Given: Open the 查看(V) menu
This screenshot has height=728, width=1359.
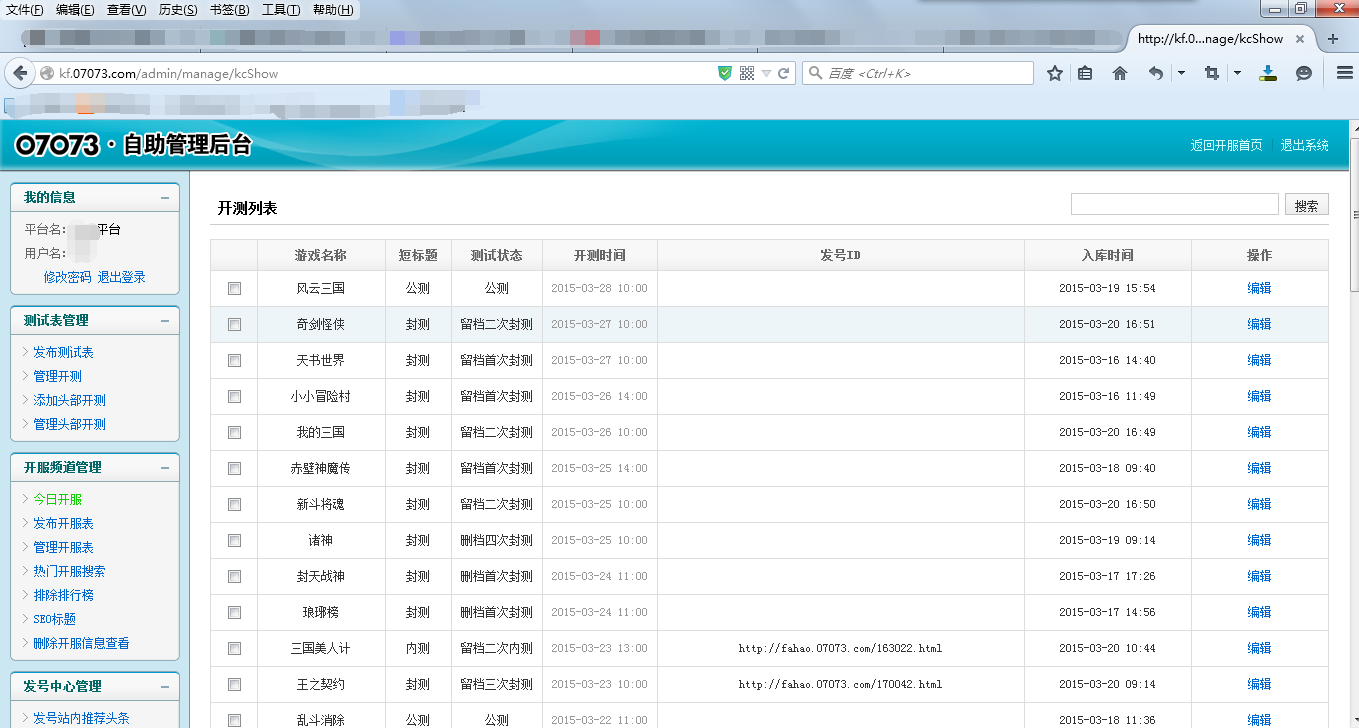Looking at the screenshot, I should click(x=126, y=10).
